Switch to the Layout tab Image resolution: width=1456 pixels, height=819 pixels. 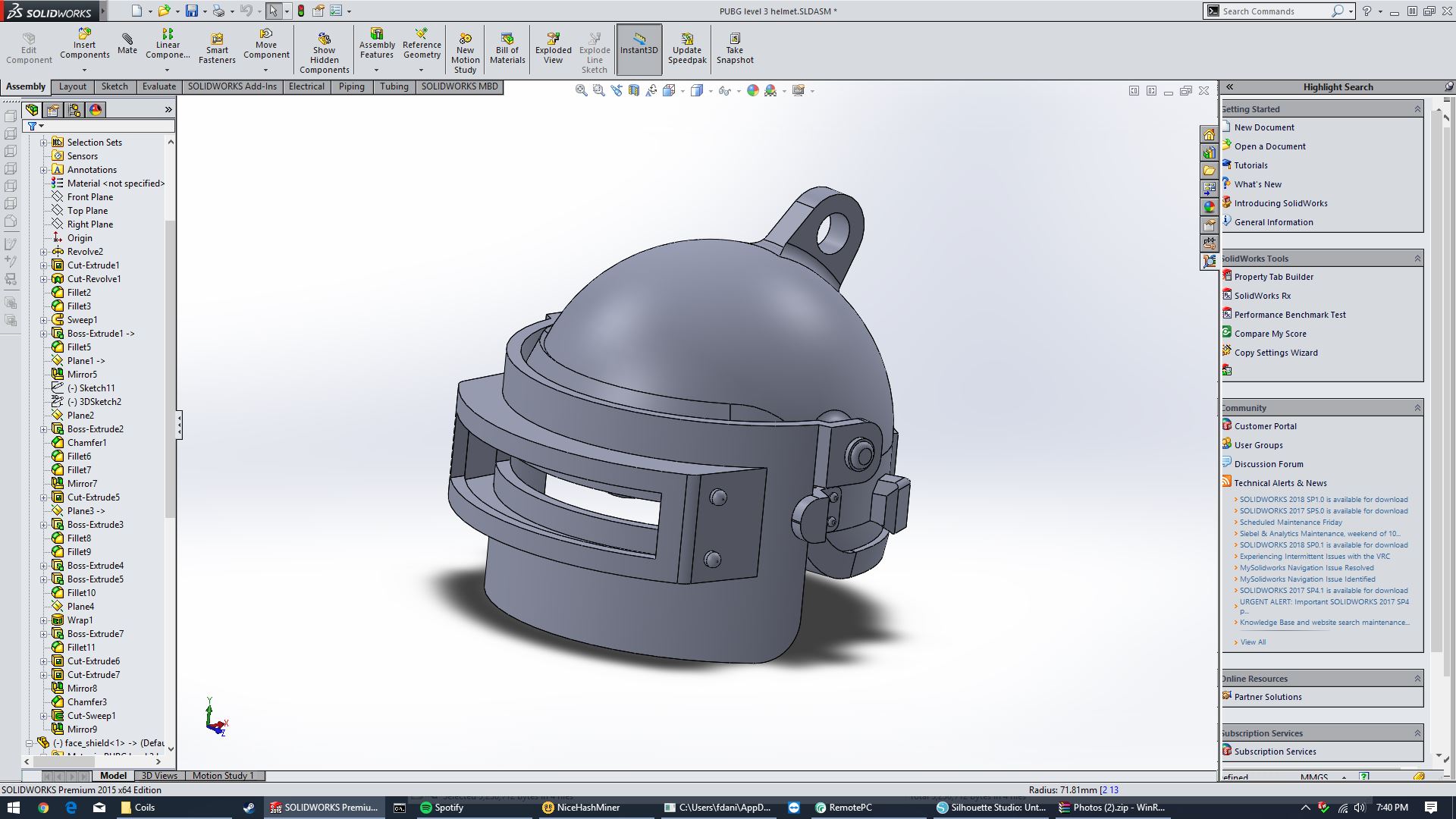point(73,86)
